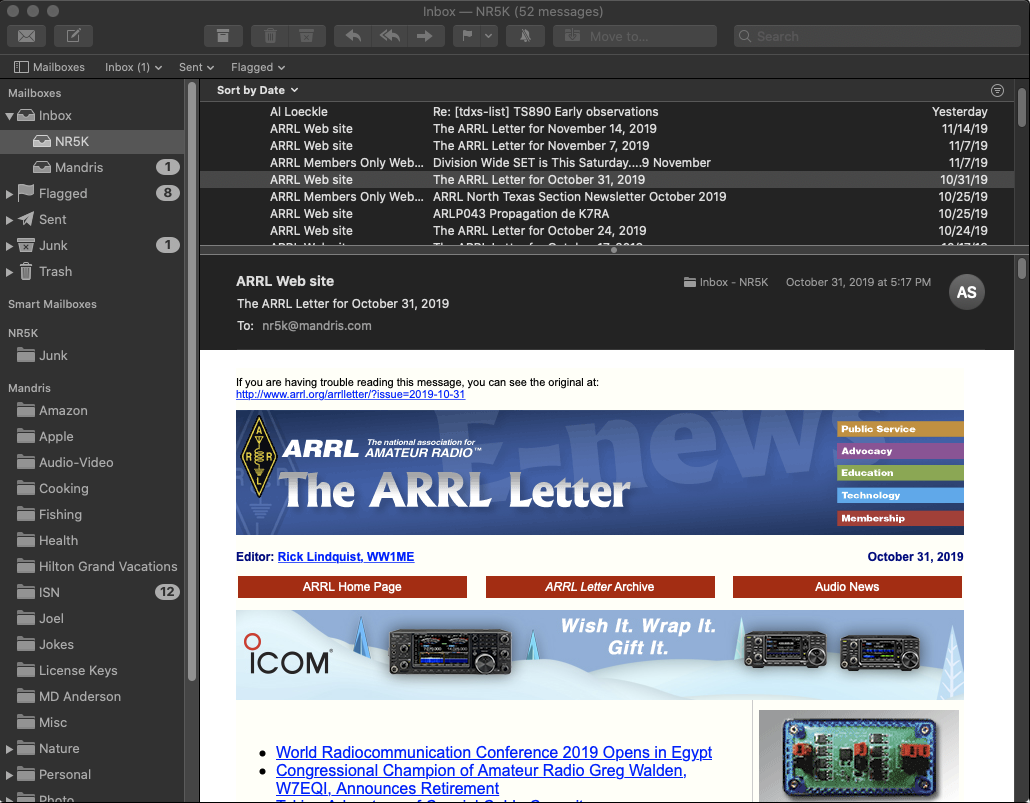Click the ICOM banner advertisement
The image size is (1030, 803).
pos(600,654)
